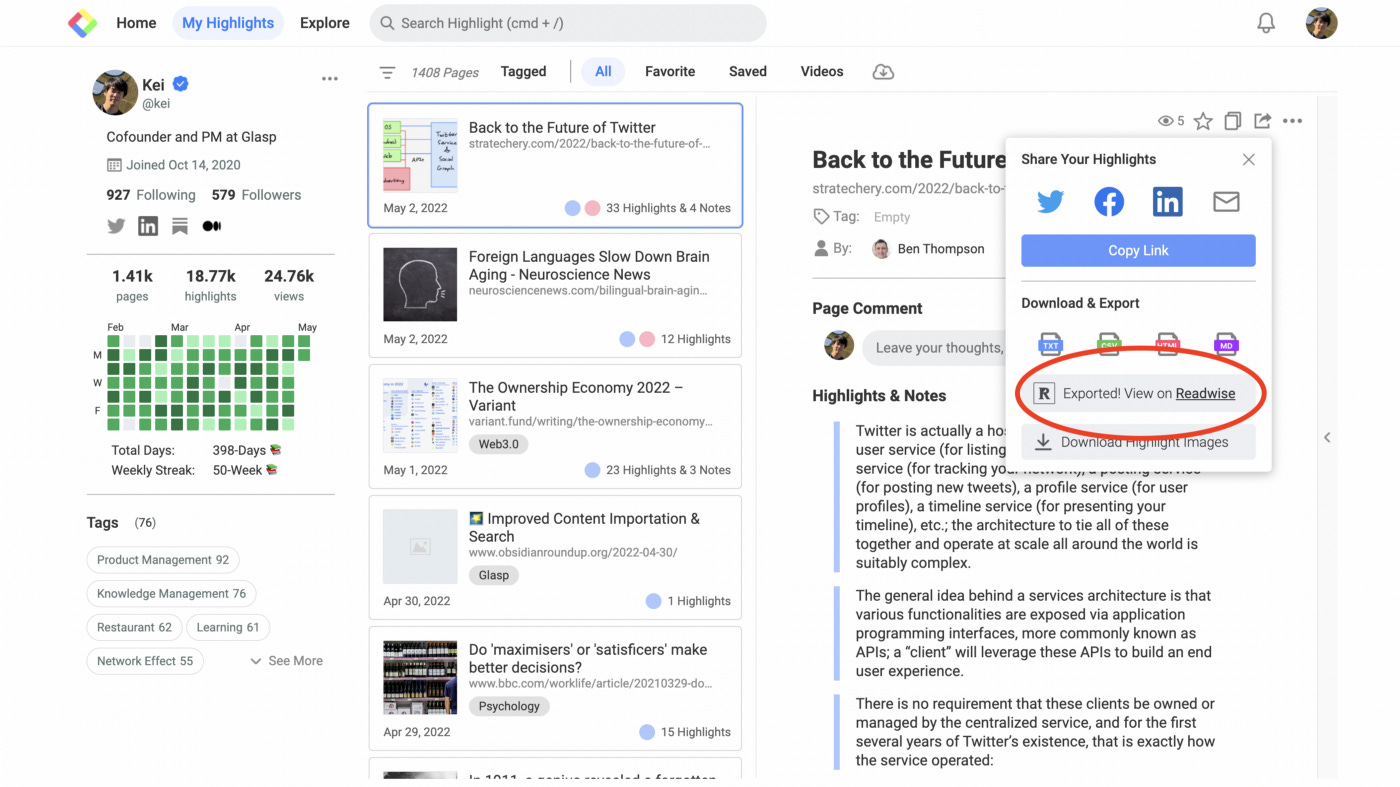Click the Leave your thoughts comment field
This screenshot has height=787, width=1400.
coord(935,347)
